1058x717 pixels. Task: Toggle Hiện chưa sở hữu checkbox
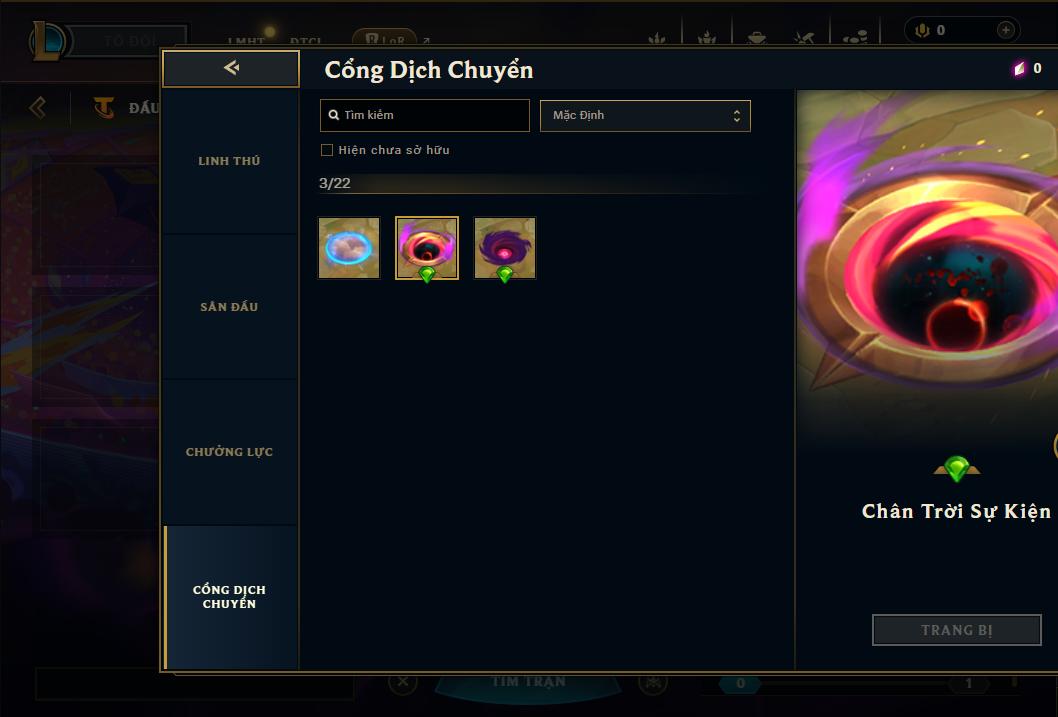pos(327,150)
